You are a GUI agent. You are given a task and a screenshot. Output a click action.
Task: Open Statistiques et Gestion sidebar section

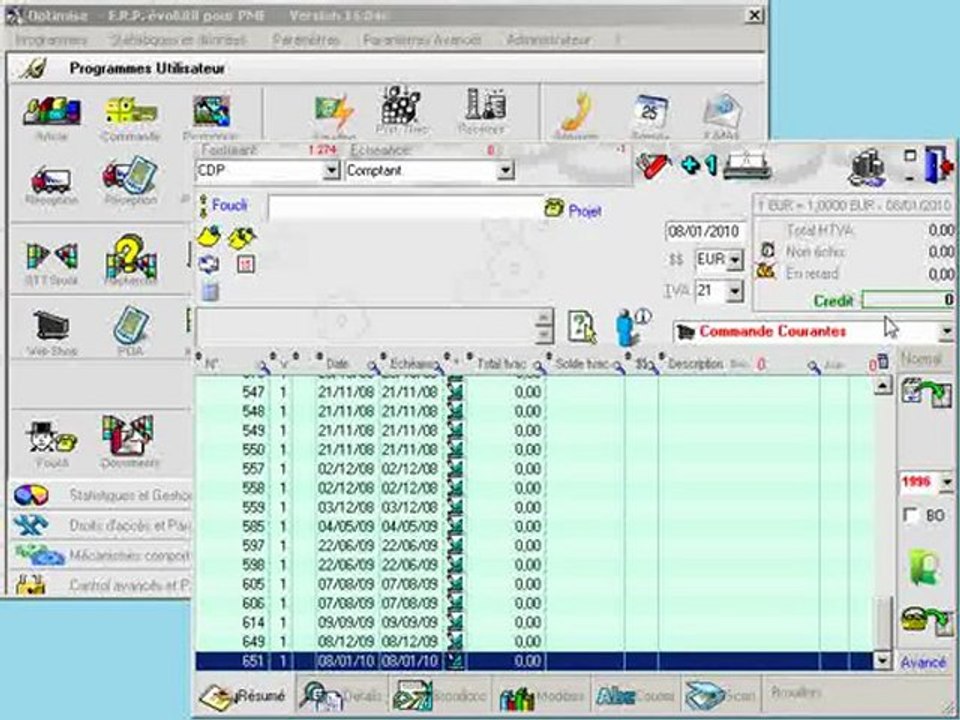click(x=101, y=495)
